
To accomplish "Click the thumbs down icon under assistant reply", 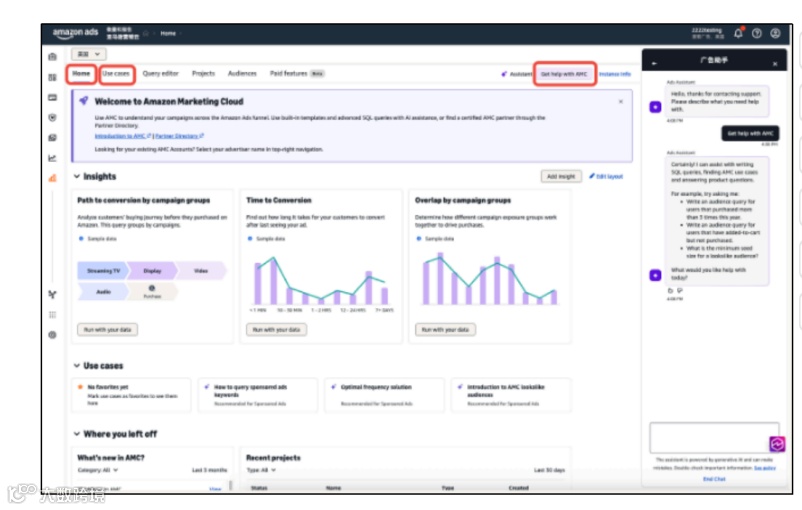I will (x=680, y=291).
